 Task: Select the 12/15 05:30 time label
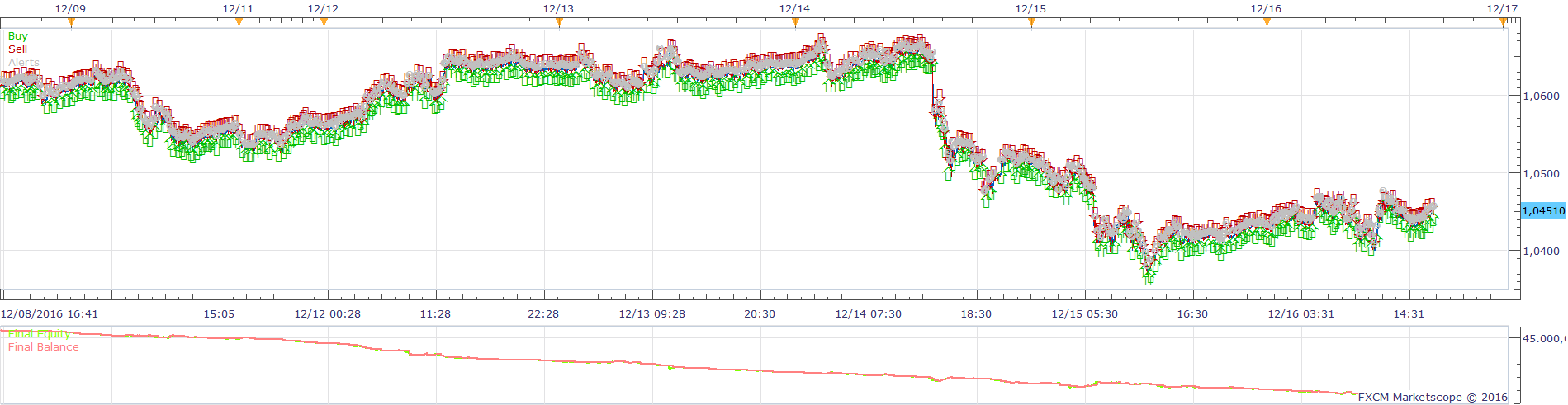[1085, 314]
